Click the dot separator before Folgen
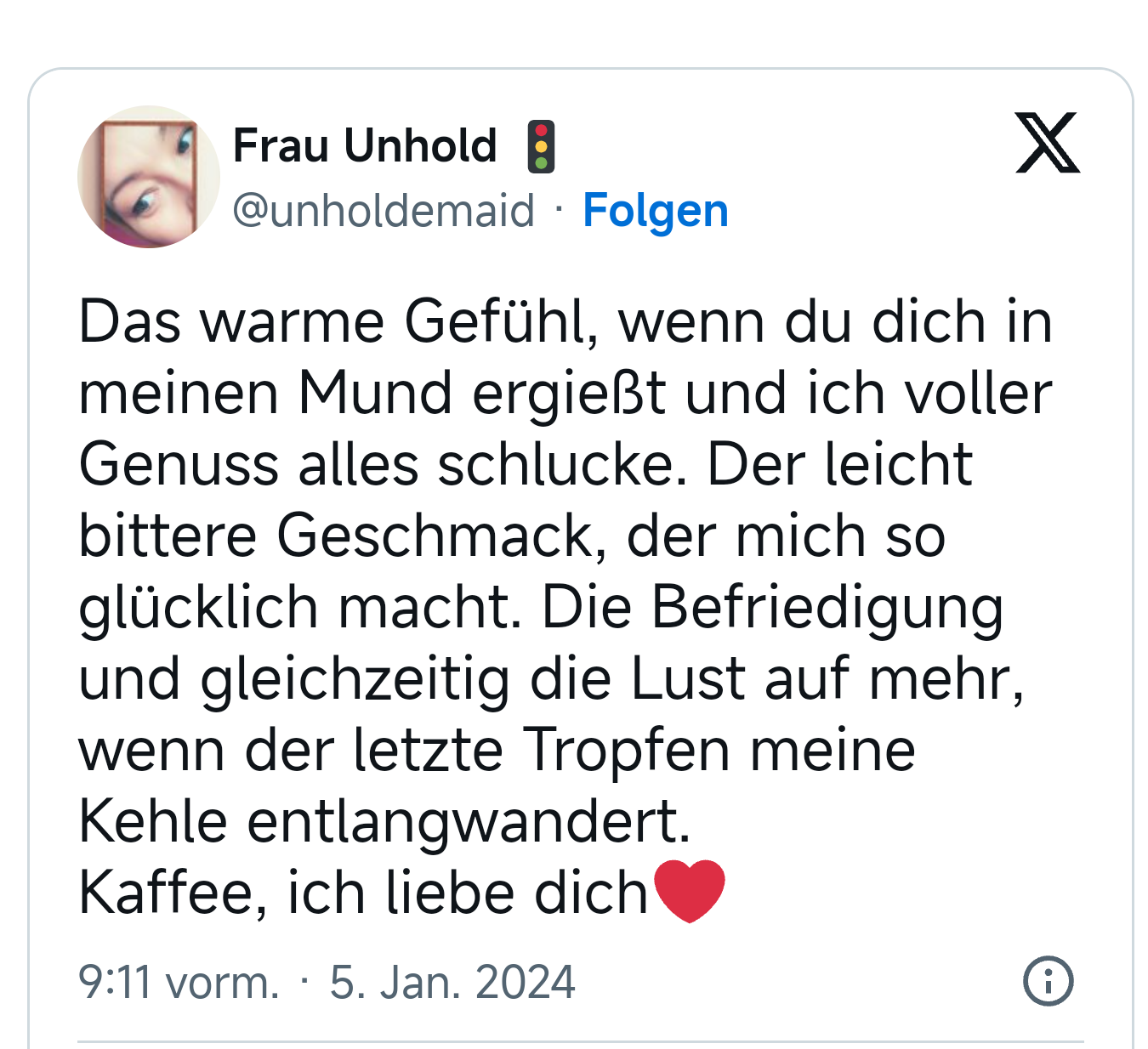Viewport: 1148px width, 1049px height. (x=559, y=208)
